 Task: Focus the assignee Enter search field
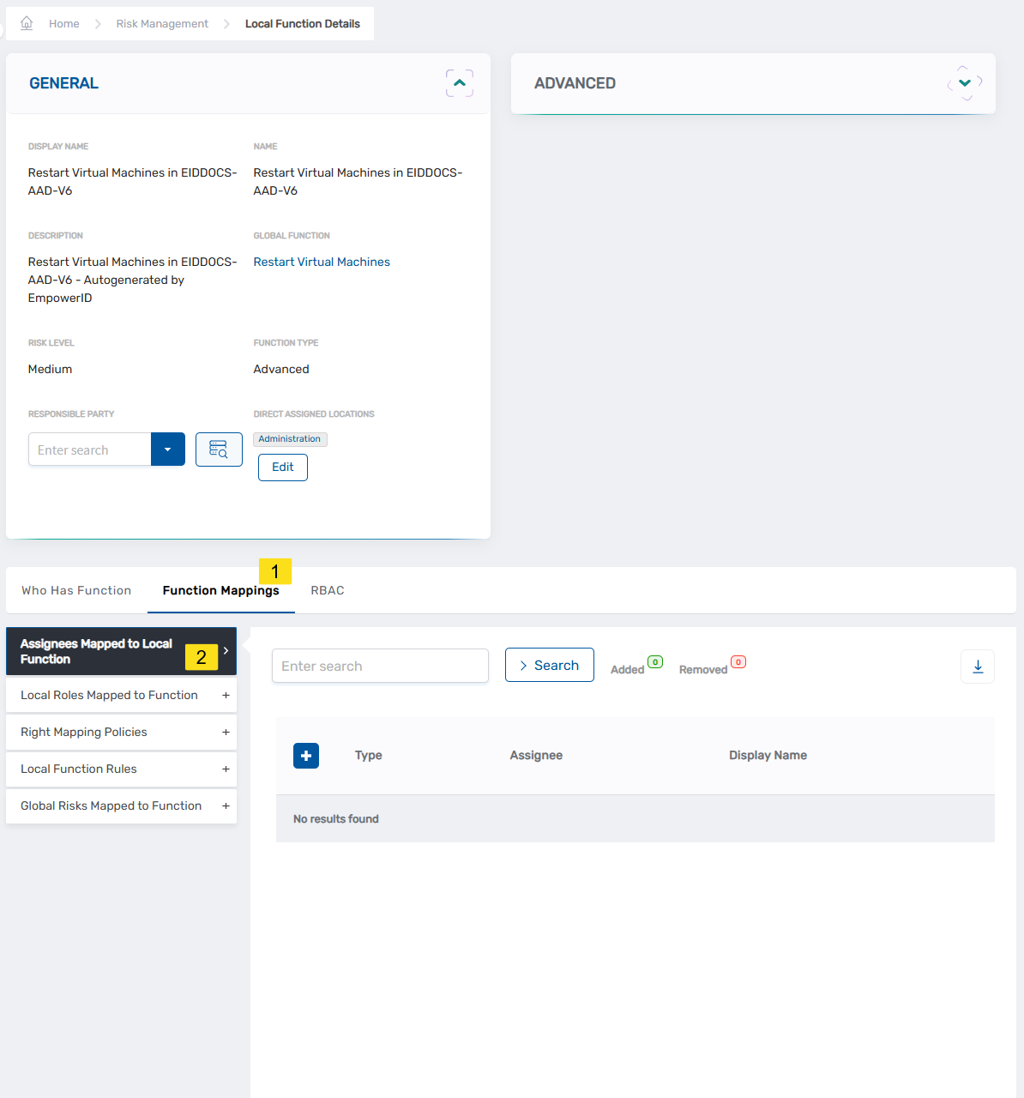(380, 666)
